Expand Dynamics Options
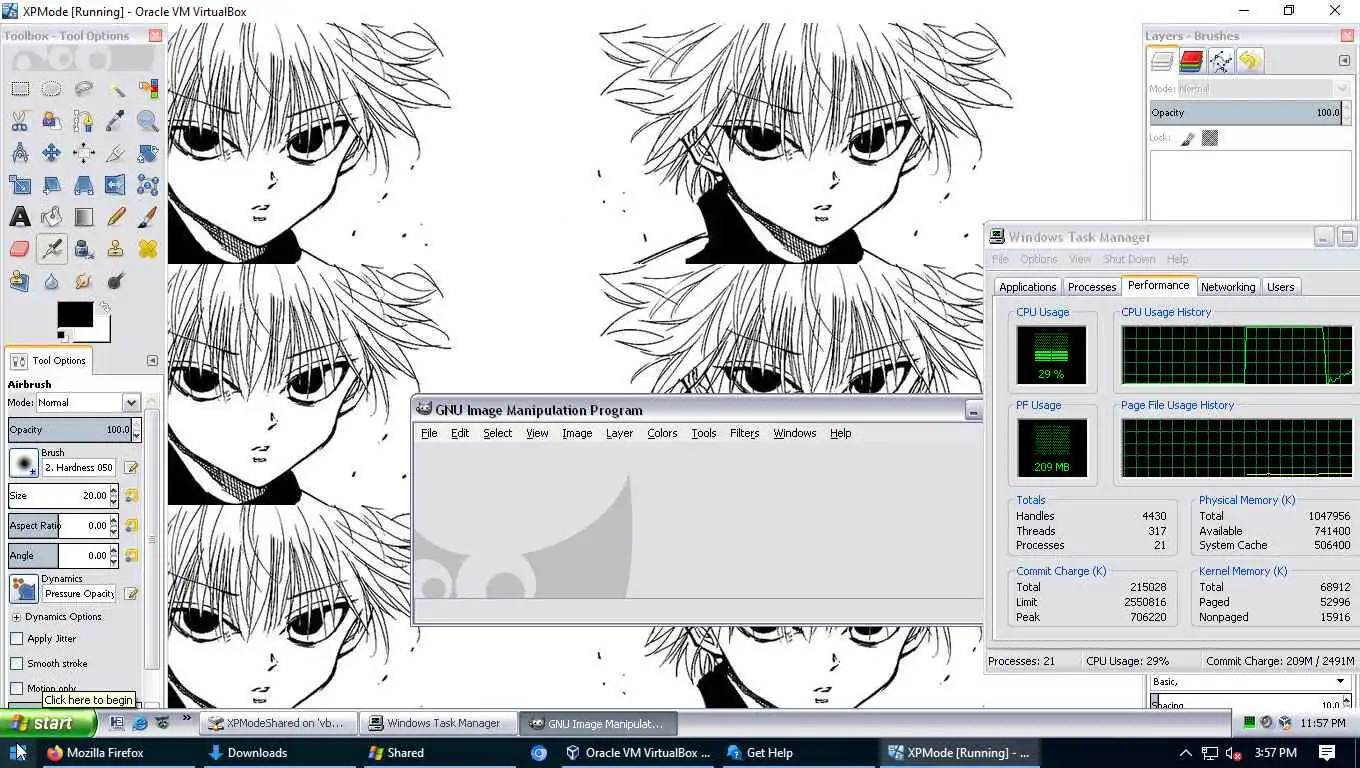This screenshot has height=768, width=1360. (17, 617)
